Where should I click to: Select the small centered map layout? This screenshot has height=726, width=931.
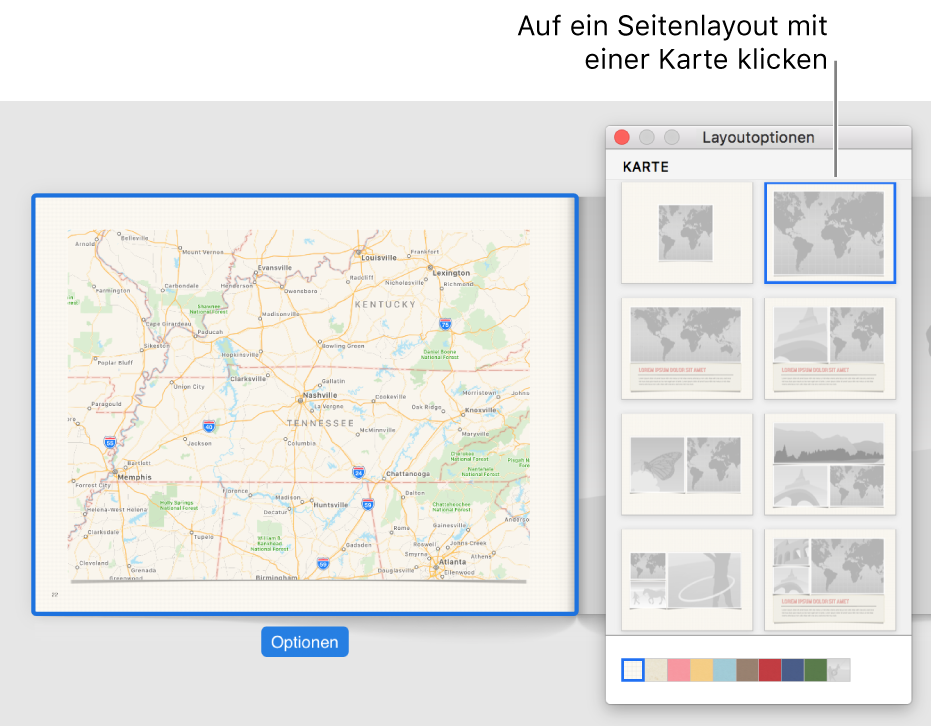pyautogui.click(x=687, y=232)
